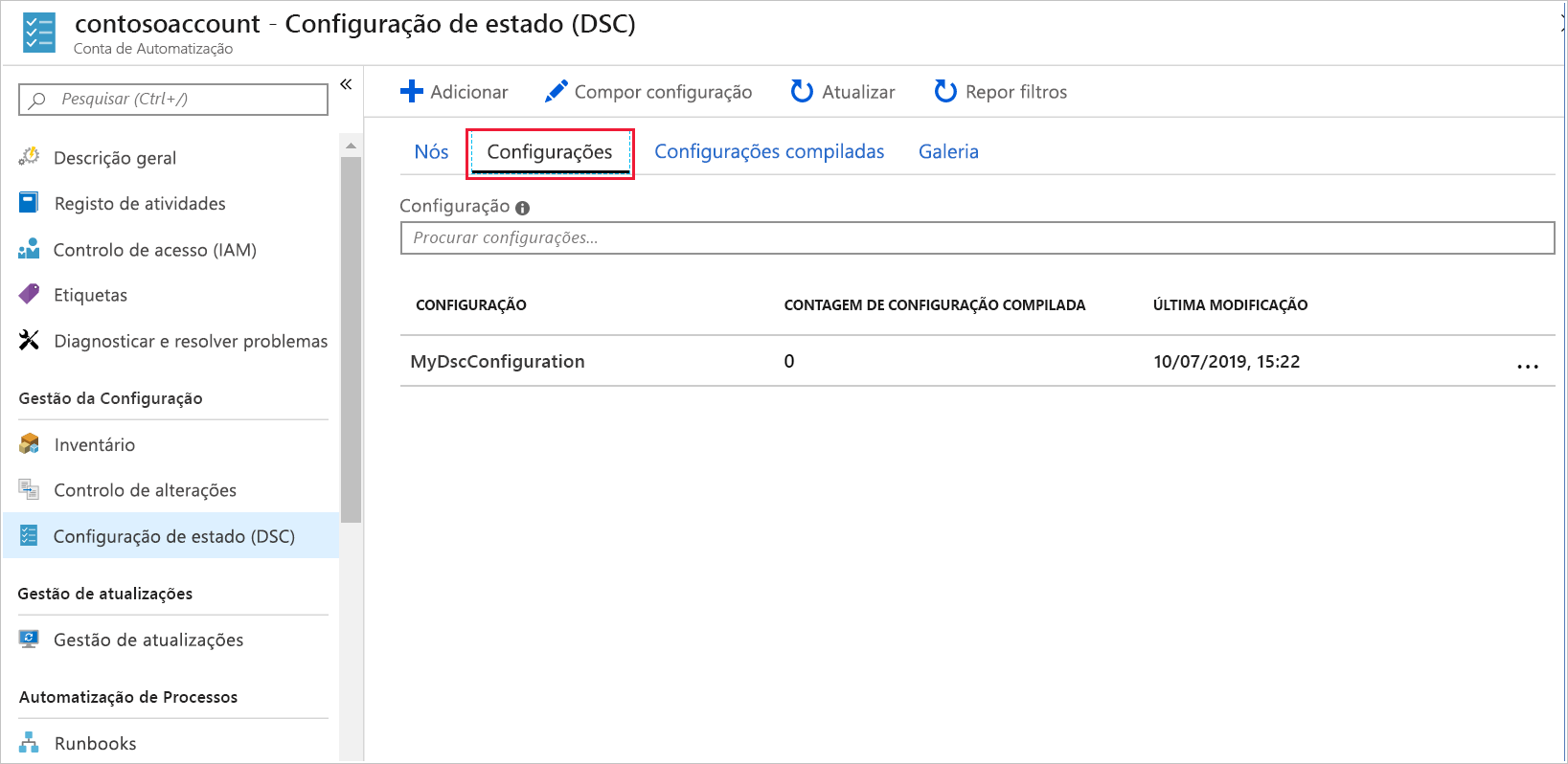The image size is (1568, 764).
Task: Click the Compor configuração pencil icon
Action: pos(556,91)
